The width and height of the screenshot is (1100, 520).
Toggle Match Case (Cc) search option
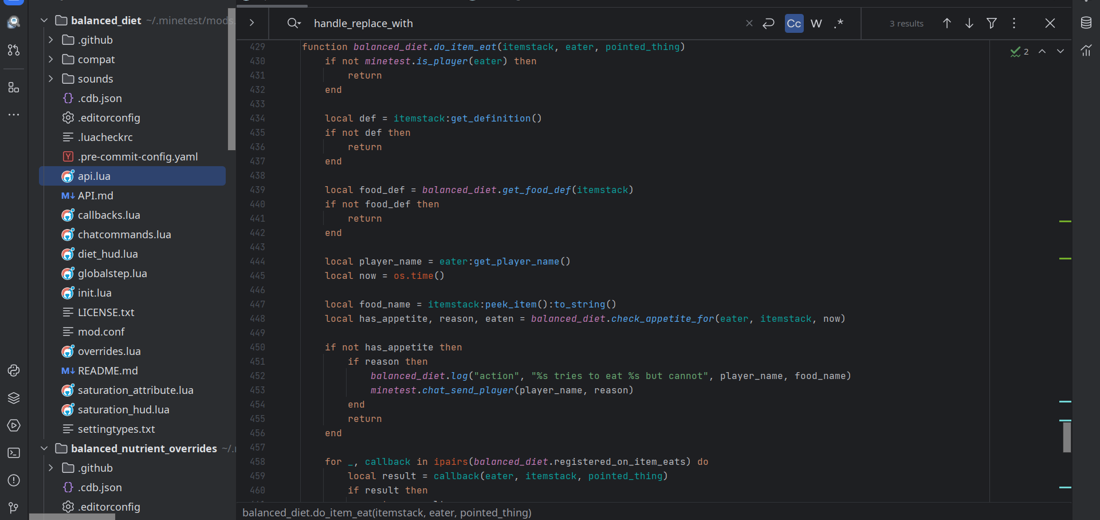793,23
